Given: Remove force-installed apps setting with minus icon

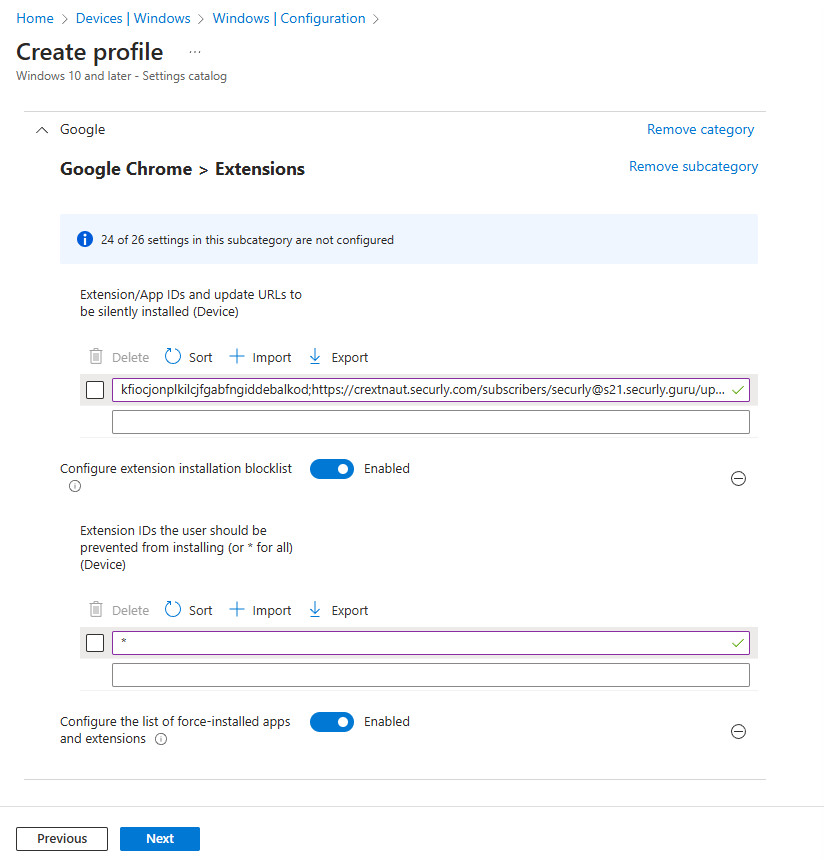Looking at the screenshot, I should (738, 731).
